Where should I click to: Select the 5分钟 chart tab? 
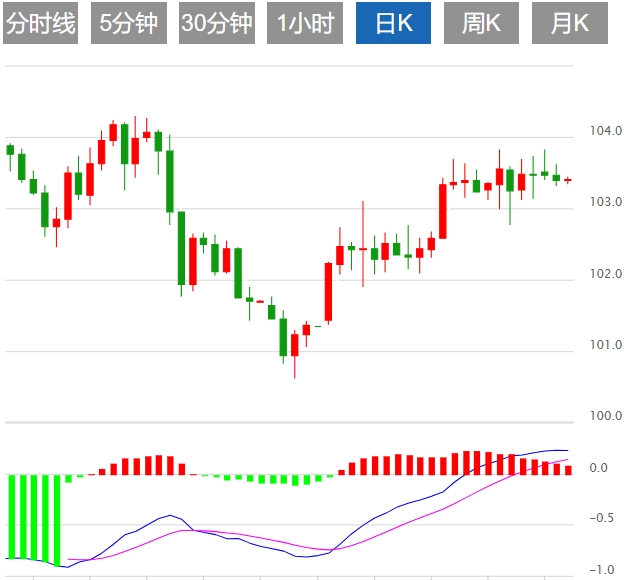pyautogui.click(x=129, y=23)
